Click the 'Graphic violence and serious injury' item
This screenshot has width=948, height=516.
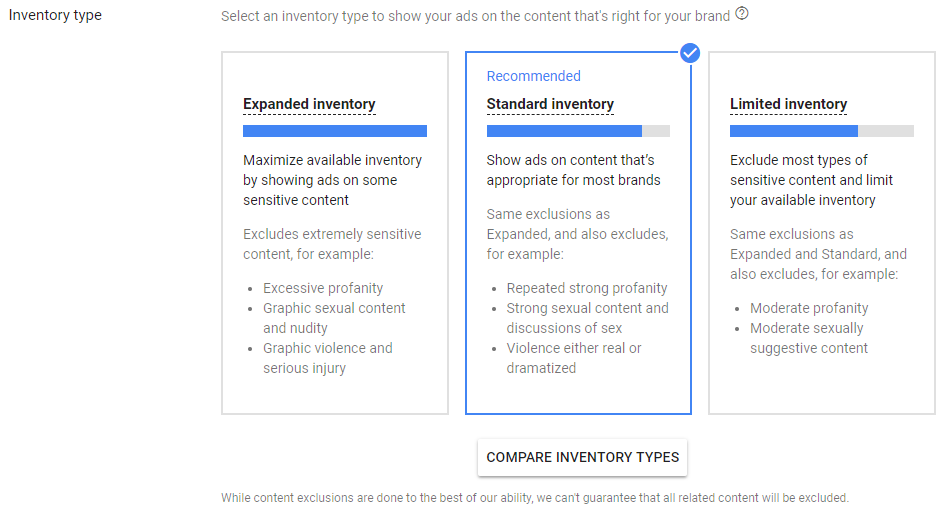(327, 358)
